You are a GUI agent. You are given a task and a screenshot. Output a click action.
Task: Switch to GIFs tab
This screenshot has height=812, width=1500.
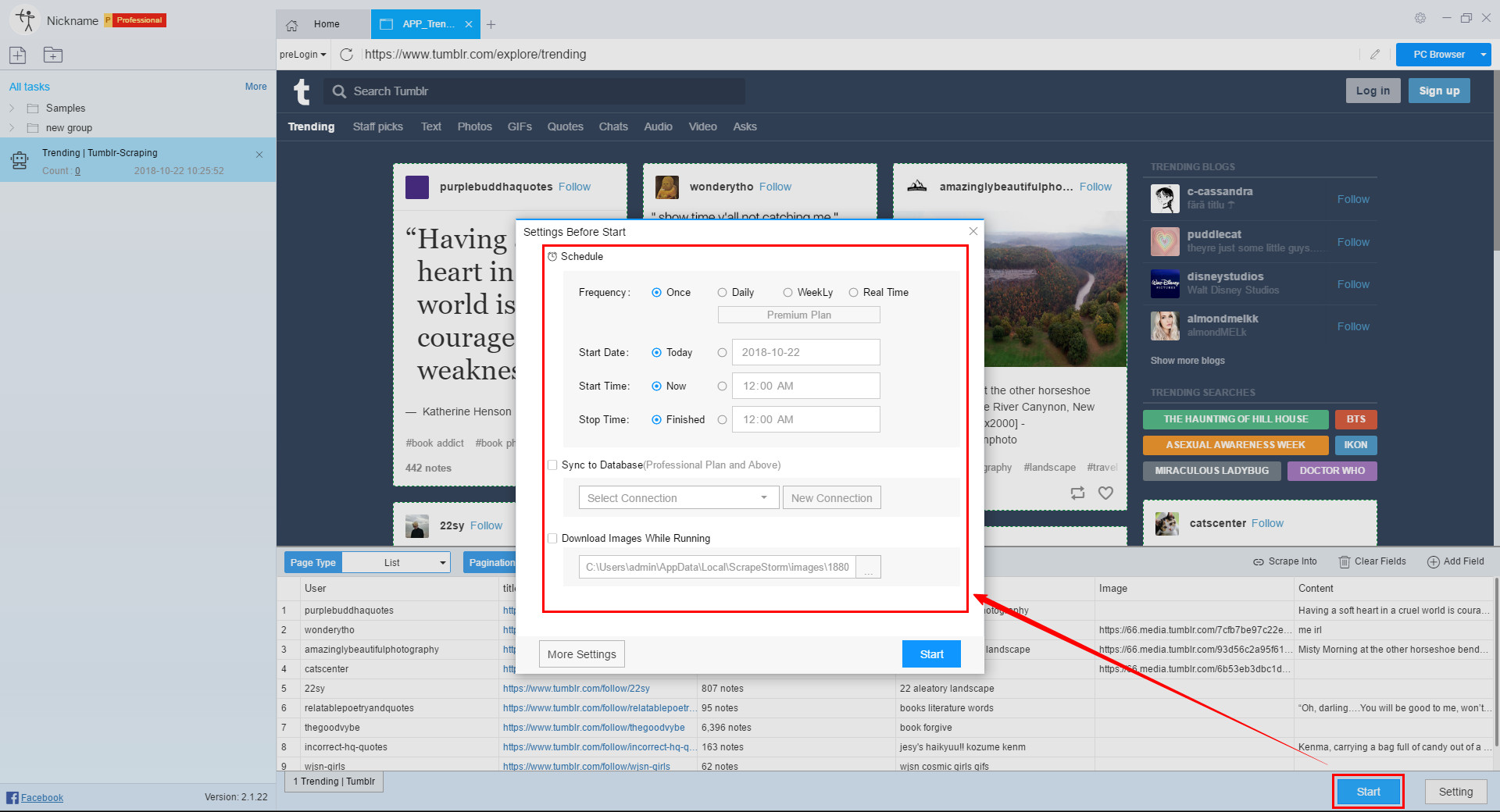pyautogui.click(x=520, y=126)
